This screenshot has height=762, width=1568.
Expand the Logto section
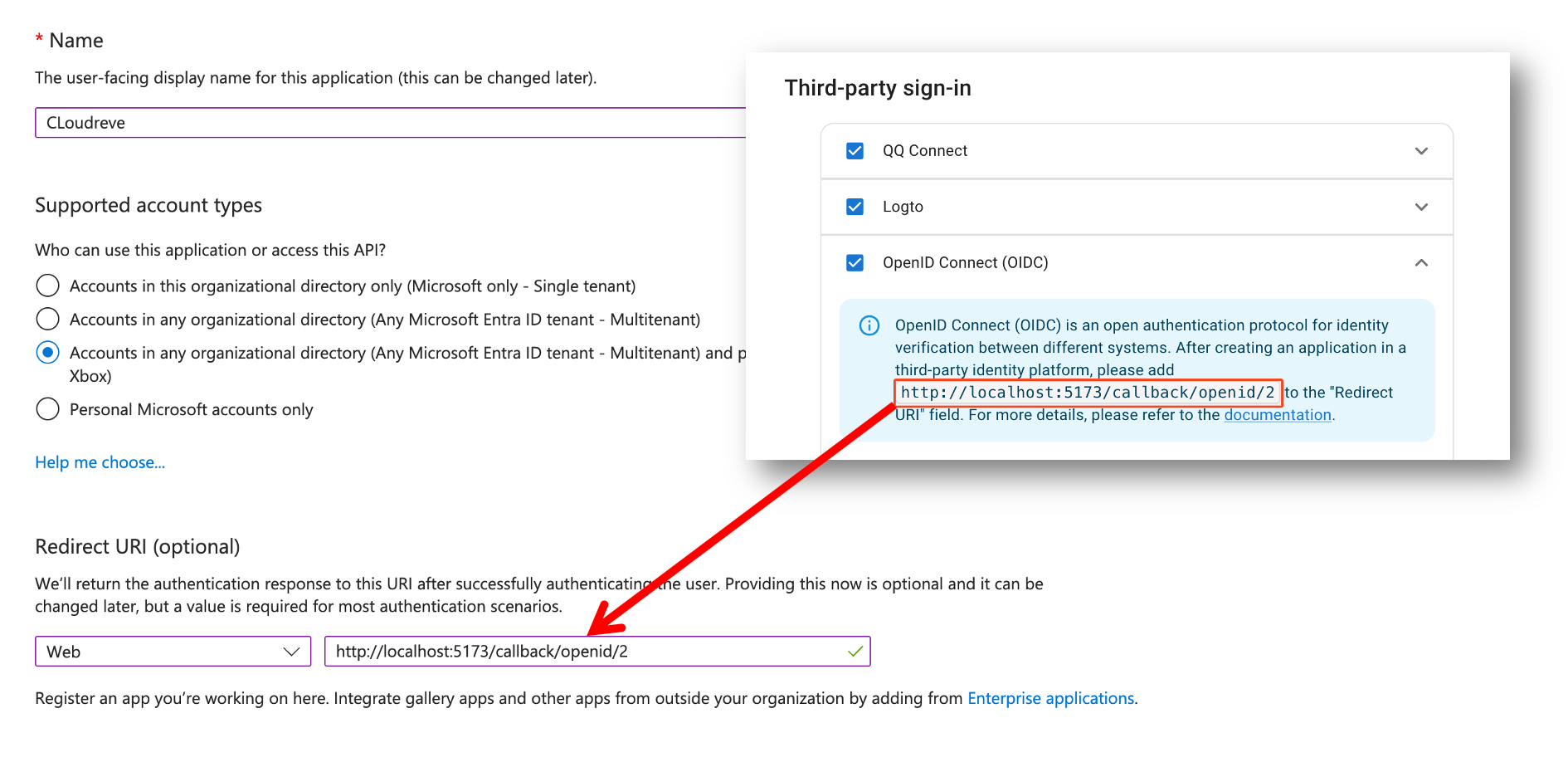pos(1421,207)
